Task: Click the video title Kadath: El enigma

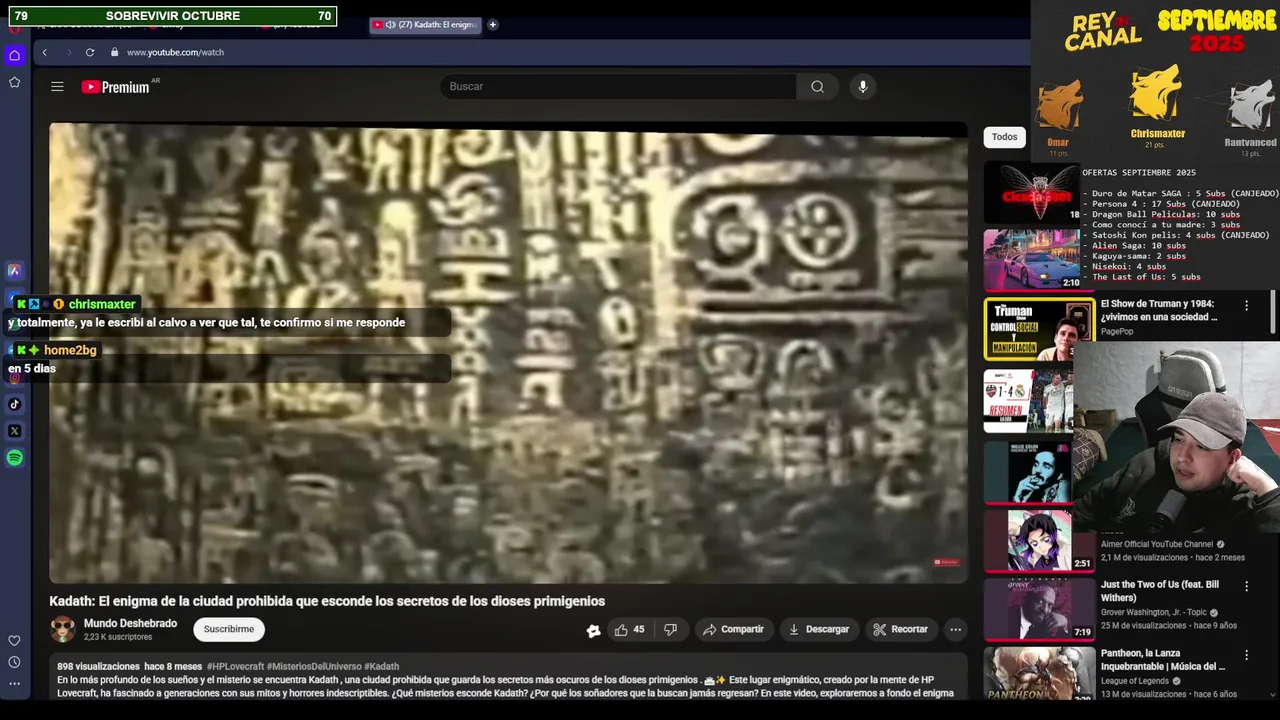Action: click(x=327, y=601)
